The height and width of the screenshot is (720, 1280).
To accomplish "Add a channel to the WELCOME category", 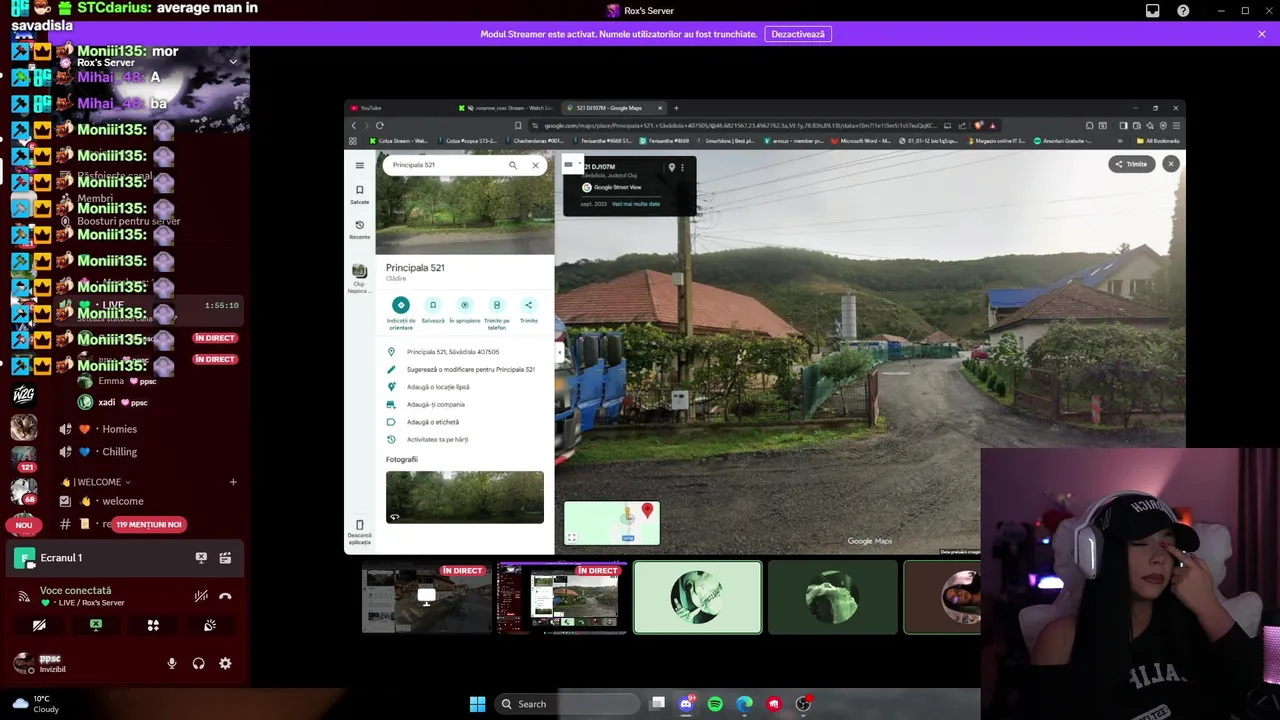I will point(233,482).
